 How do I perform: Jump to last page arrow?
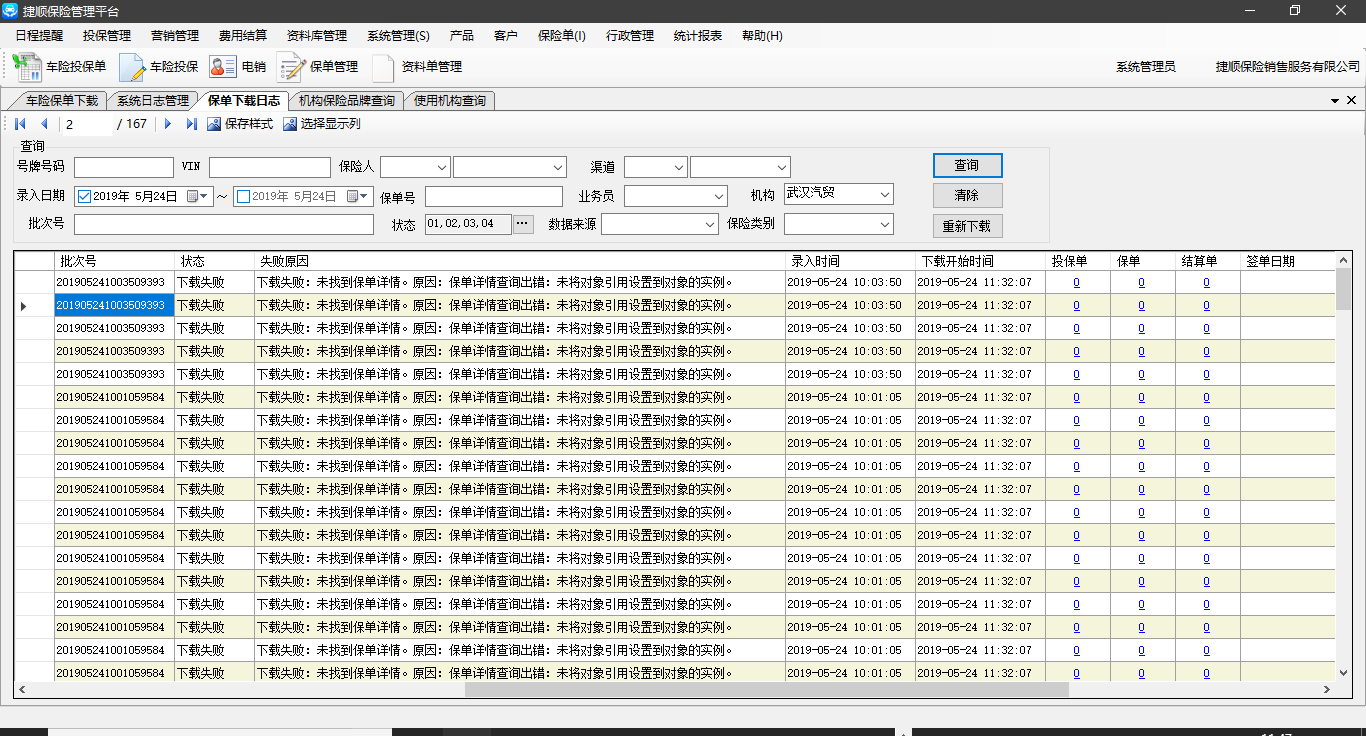192,124
